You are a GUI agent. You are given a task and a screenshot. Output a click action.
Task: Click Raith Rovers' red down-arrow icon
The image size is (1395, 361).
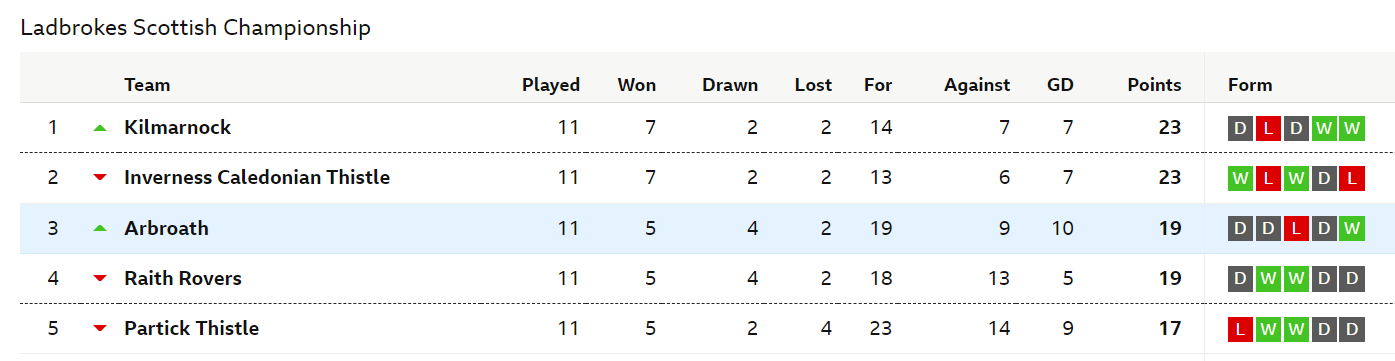(x=99, y=279)
